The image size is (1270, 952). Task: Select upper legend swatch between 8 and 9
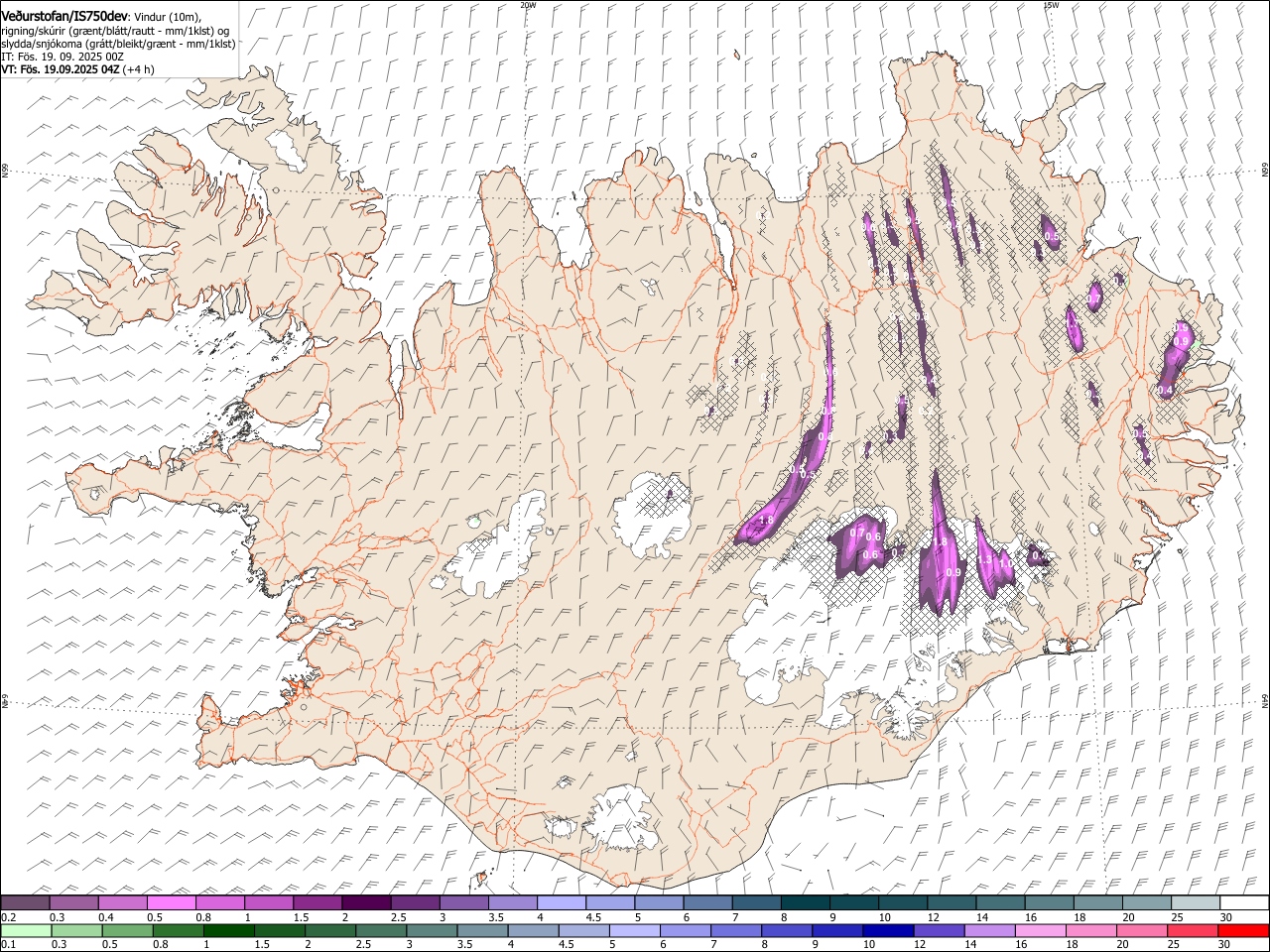pyautogui.click(x=806, y=902)
